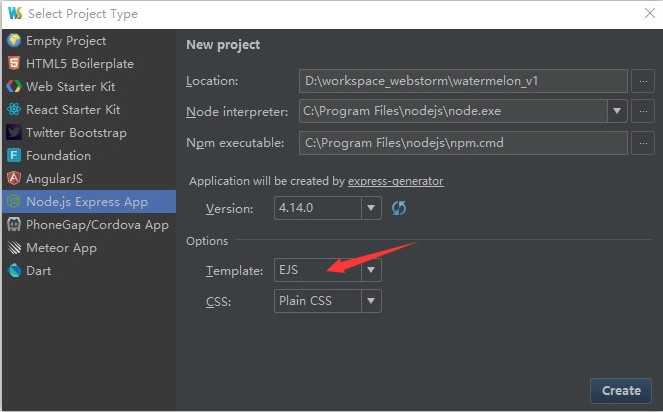The height and width of the screenshot is (412, 663).
Task: Click the Web Starter Kit icon
Action: (14, 86)
